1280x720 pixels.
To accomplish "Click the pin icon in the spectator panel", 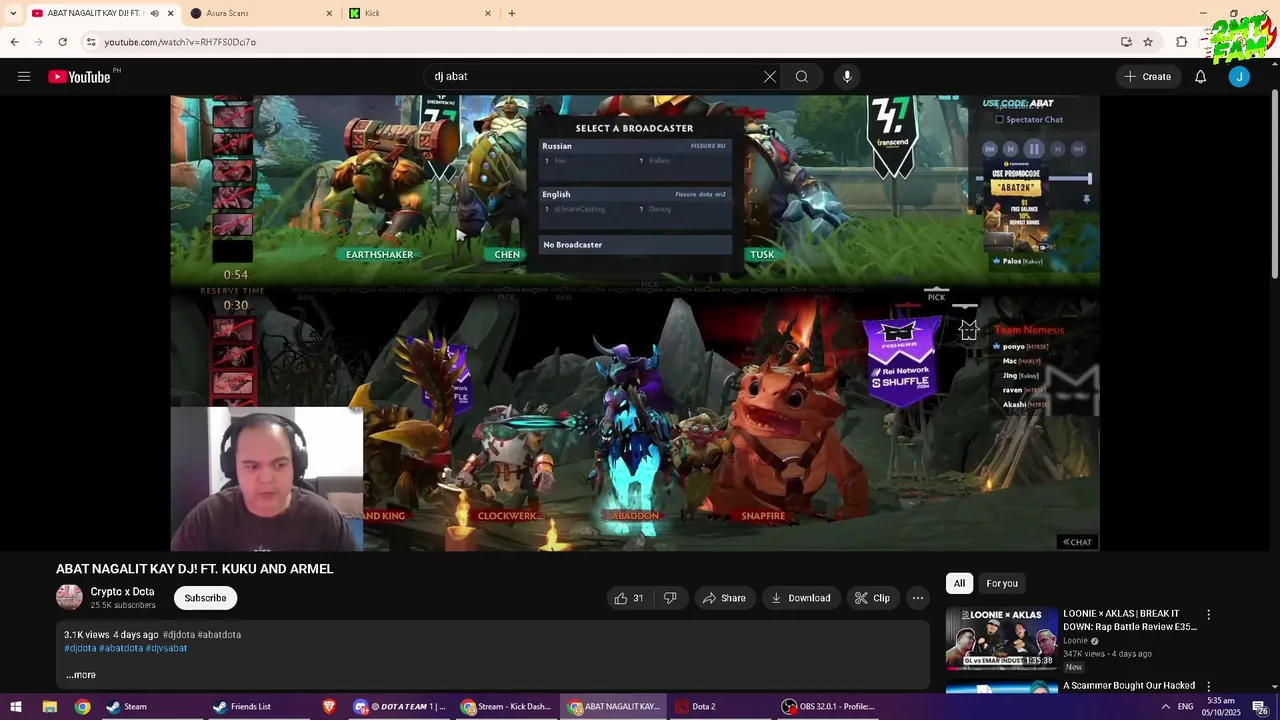I will 1086,200.
